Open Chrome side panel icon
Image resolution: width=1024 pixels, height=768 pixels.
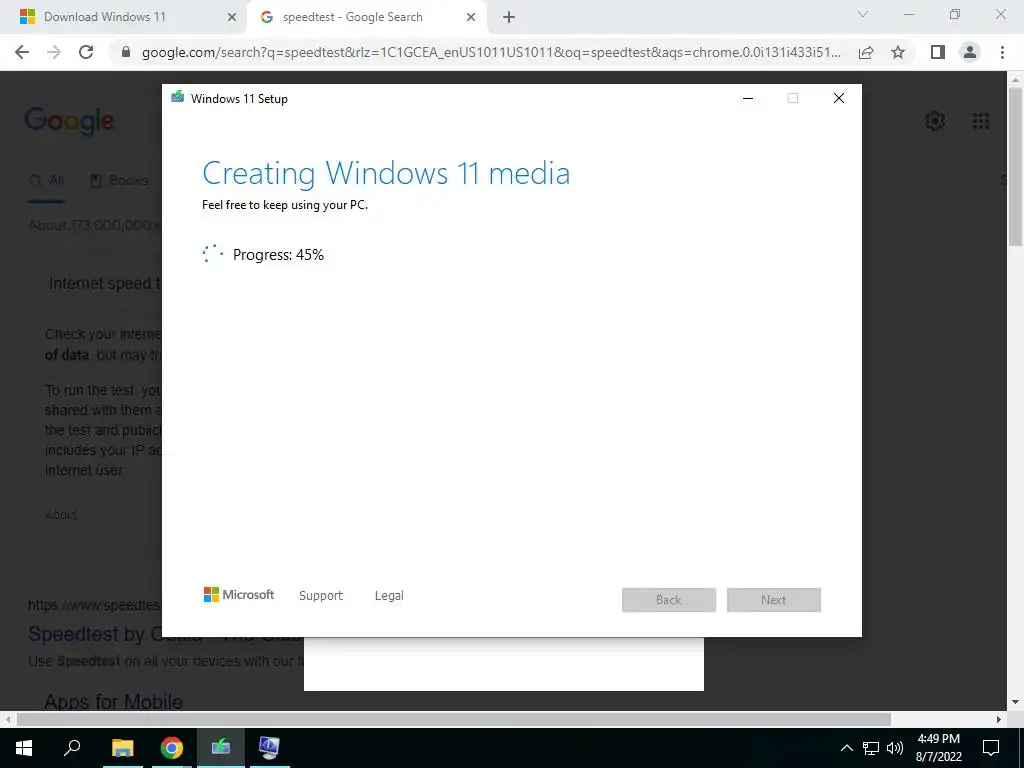tap(938, 52)
